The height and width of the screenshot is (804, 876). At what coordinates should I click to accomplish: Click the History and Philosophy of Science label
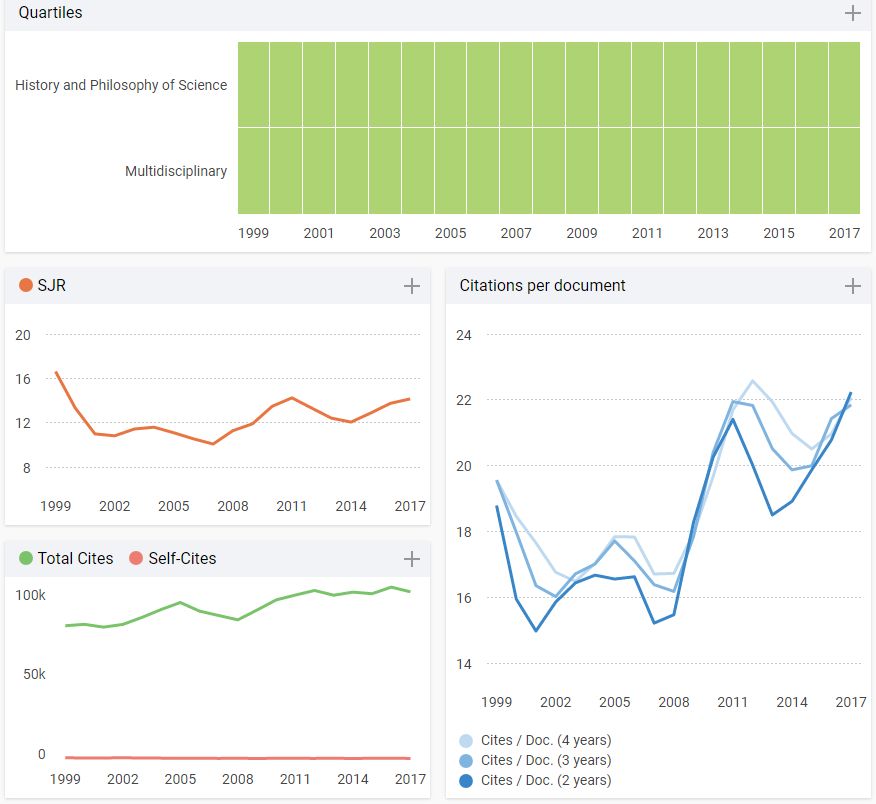[x=121, y=85]
